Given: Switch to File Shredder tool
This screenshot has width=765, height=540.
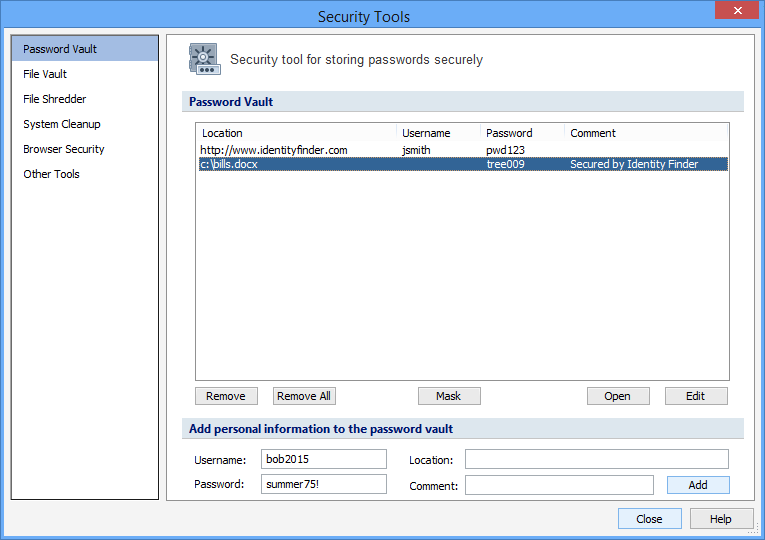Looking at the screenshot, I should point(55,99).
